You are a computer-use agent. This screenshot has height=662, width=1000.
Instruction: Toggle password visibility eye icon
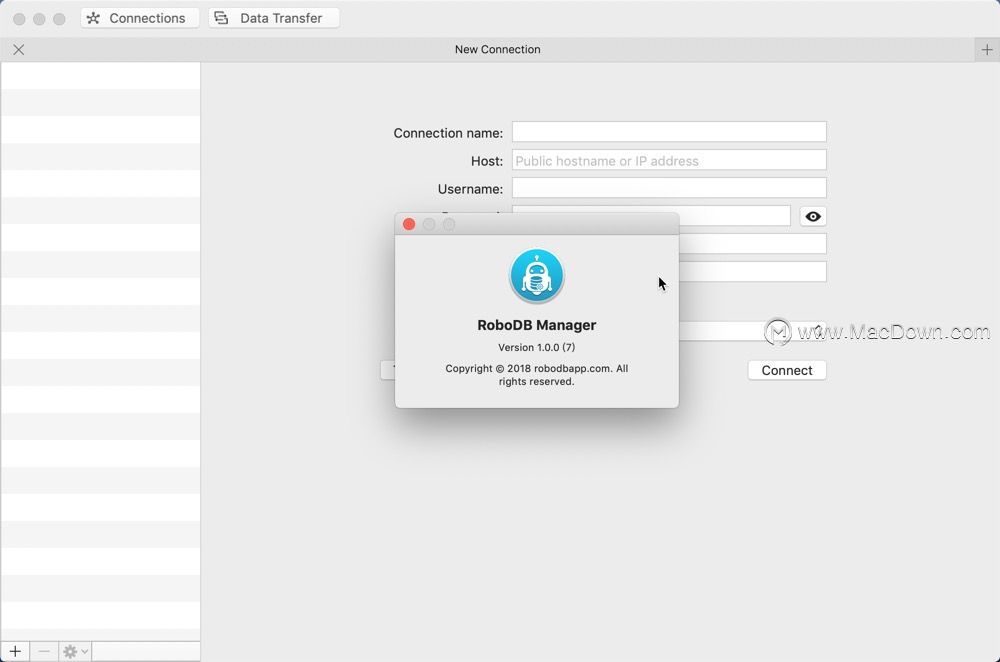pos(812,216)
